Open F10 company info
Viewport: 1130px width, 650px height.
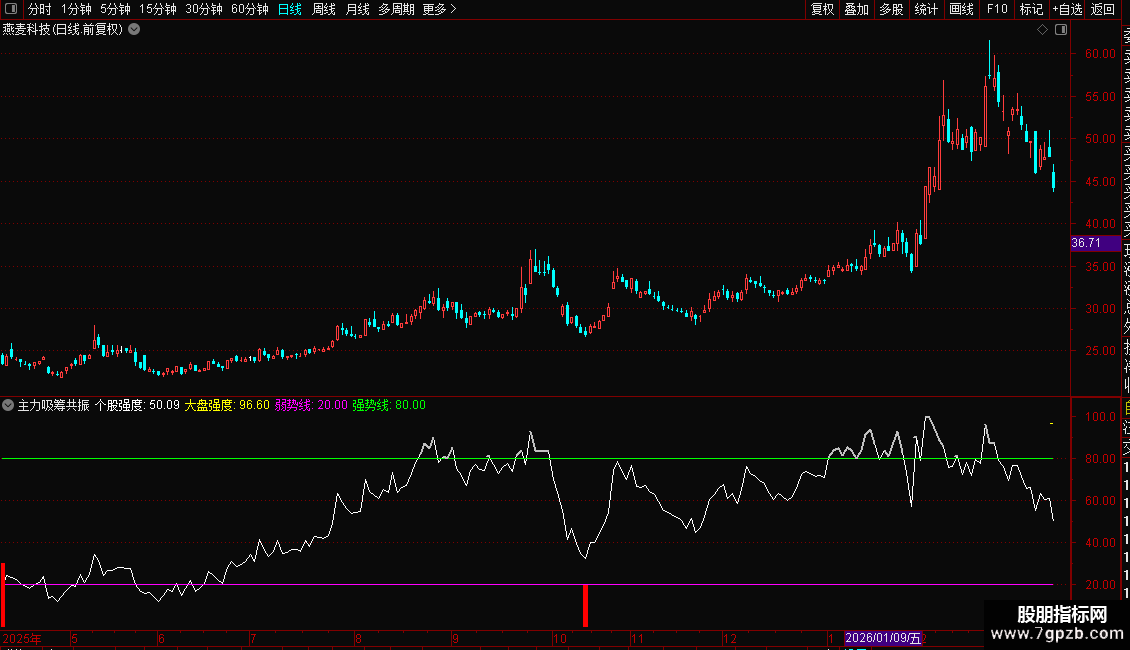click(x=997, y=9)
